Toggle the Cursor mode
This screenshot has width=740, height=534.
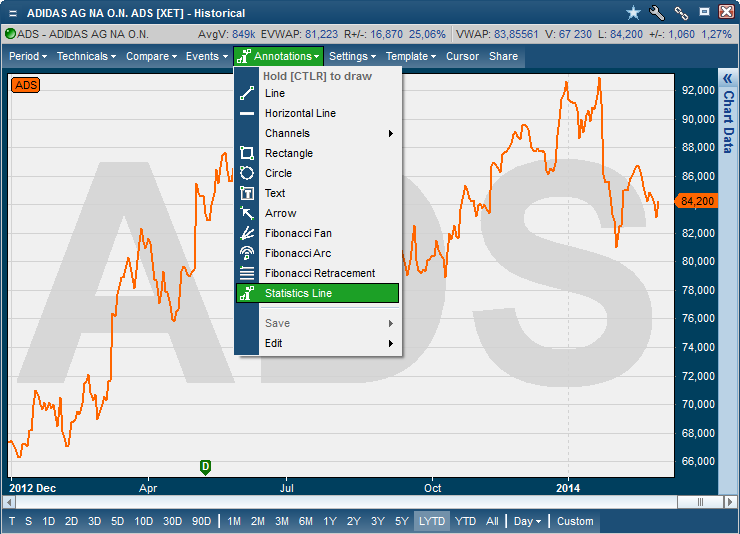(462, 56)
